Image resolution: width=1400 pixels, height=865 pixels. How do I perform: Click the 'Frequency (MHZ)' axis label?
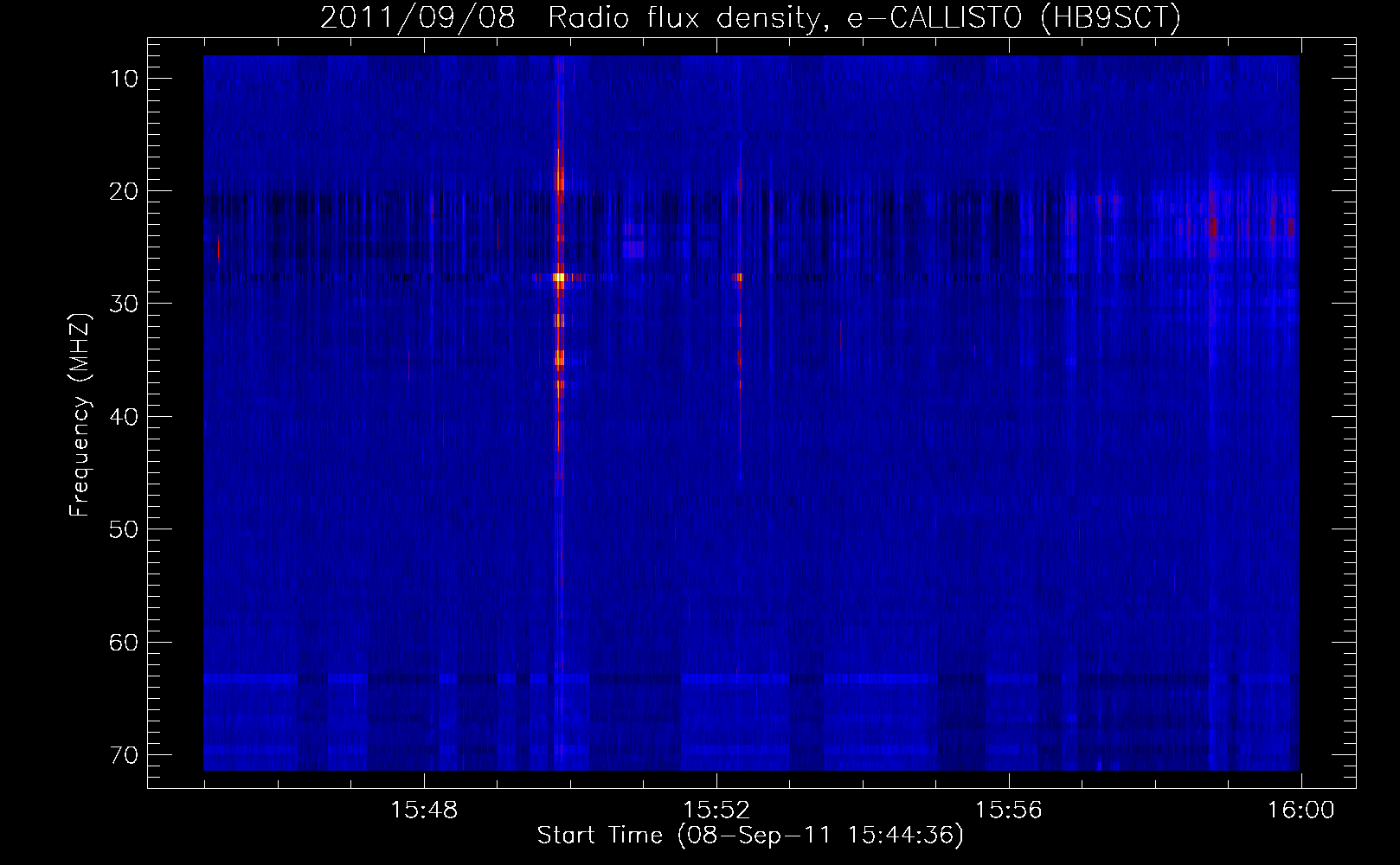[80, 415]
